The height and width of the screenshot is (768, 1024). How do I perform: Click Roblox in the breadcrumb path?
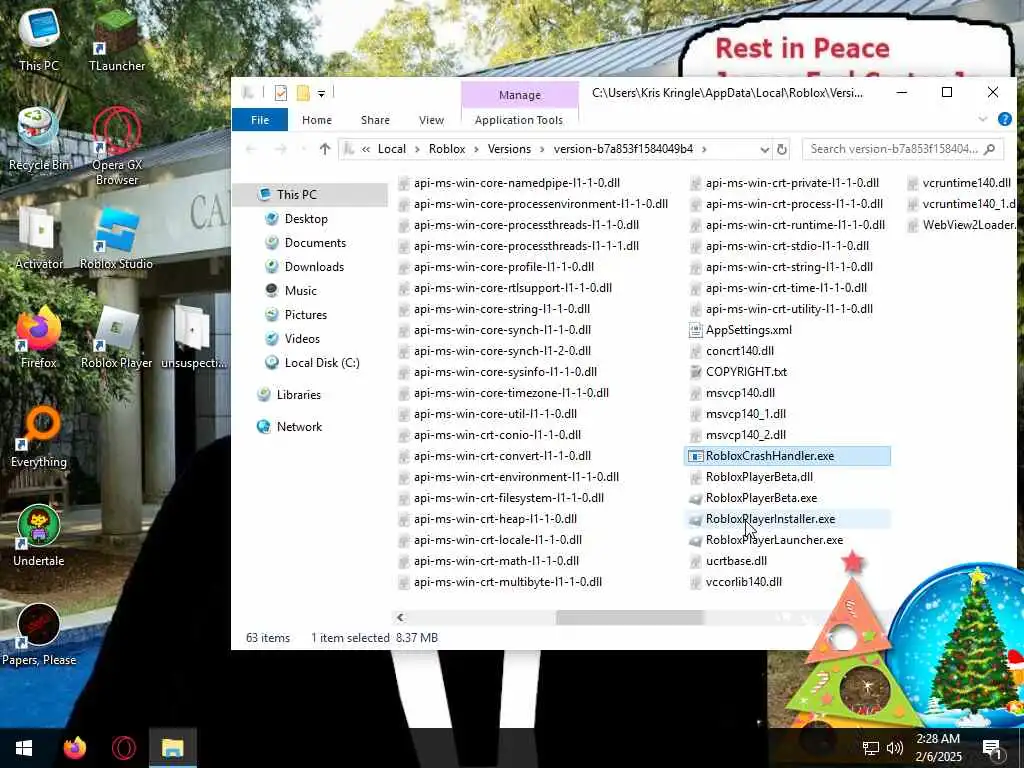click(x=447, y=149)
